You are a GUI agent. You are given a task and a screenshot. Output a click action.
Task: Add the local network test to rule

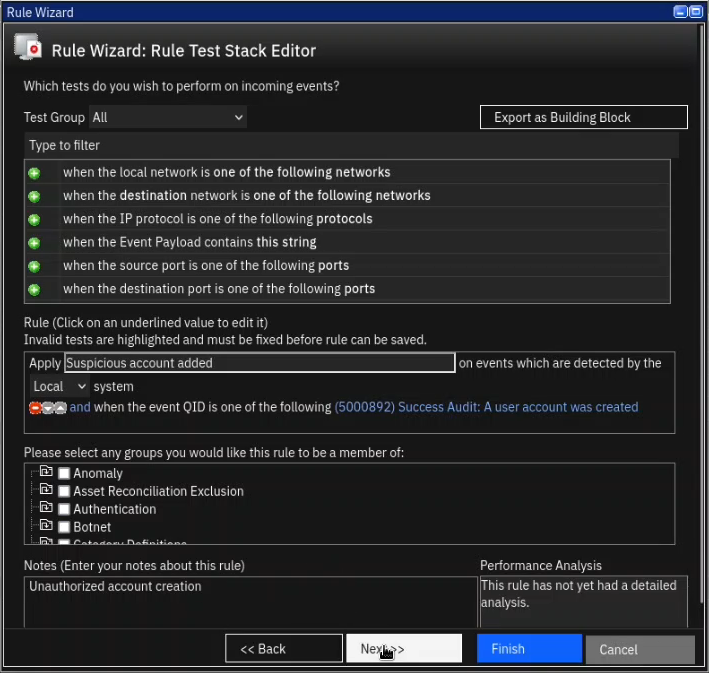coord(34,172)
